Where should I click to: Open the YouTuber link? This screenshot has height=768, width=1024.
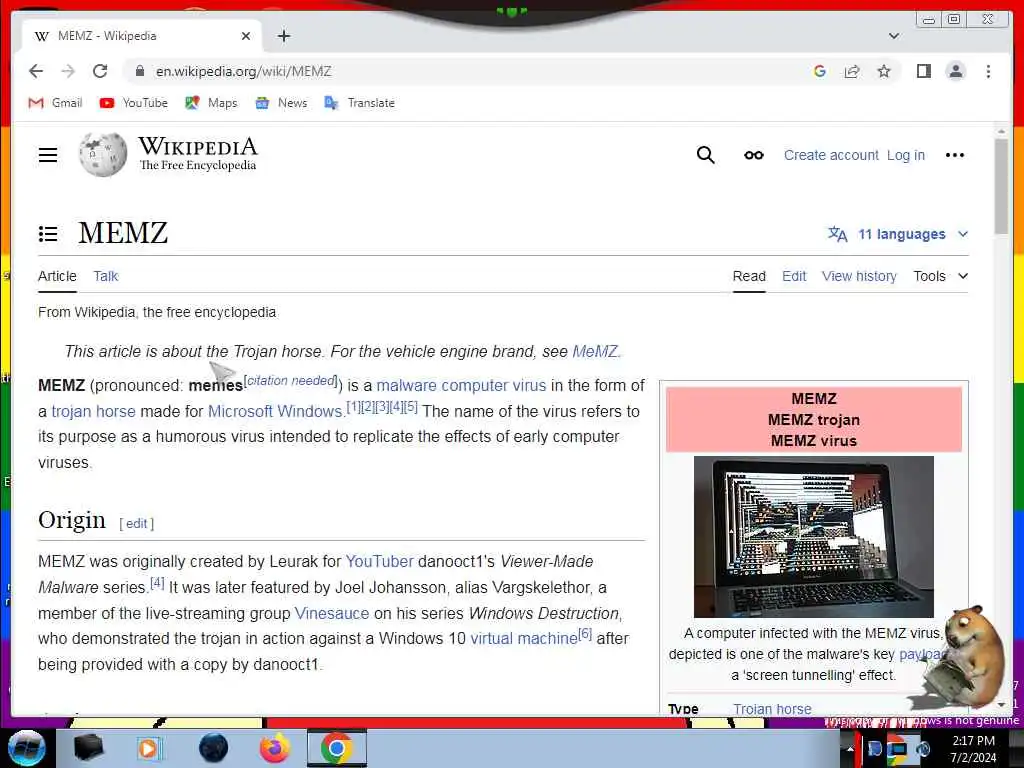click(x=379, y=562)
